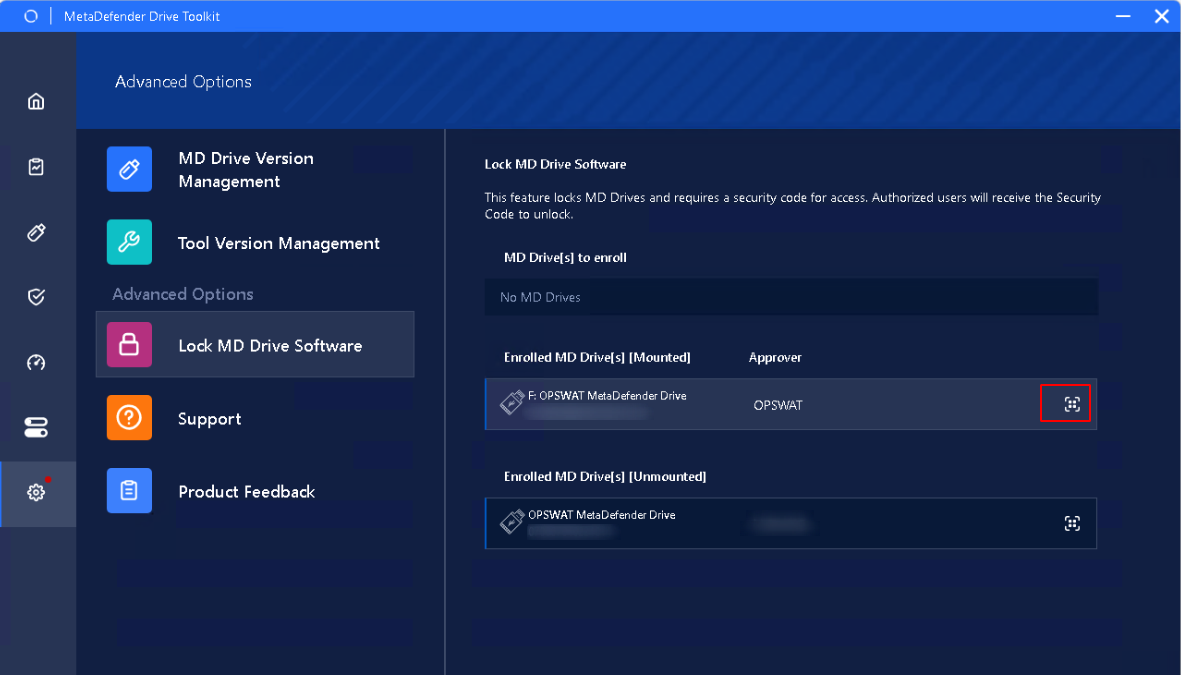Open MD Drive Version Management
Screen dimensions: 1181x675
[x=255, y=170]
